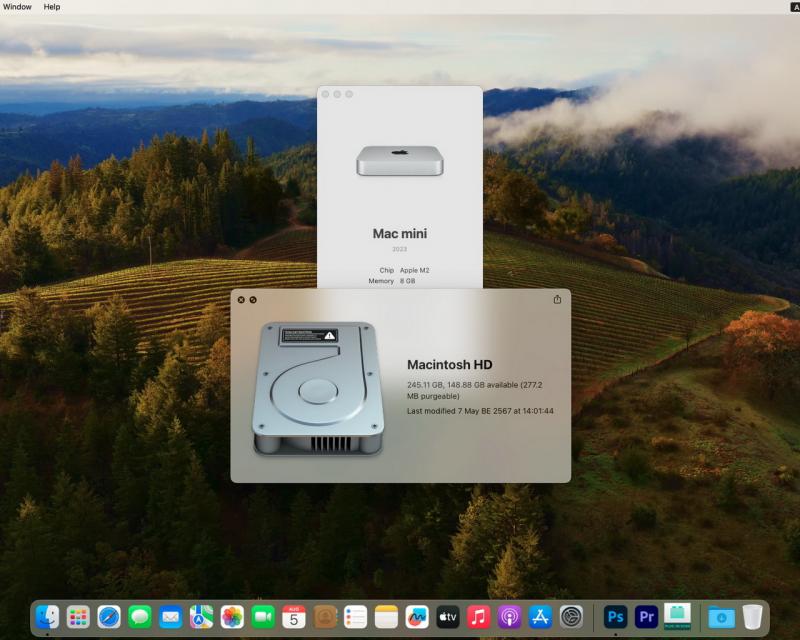
Task: Open the Trash in the Dock
Action: 752,617
